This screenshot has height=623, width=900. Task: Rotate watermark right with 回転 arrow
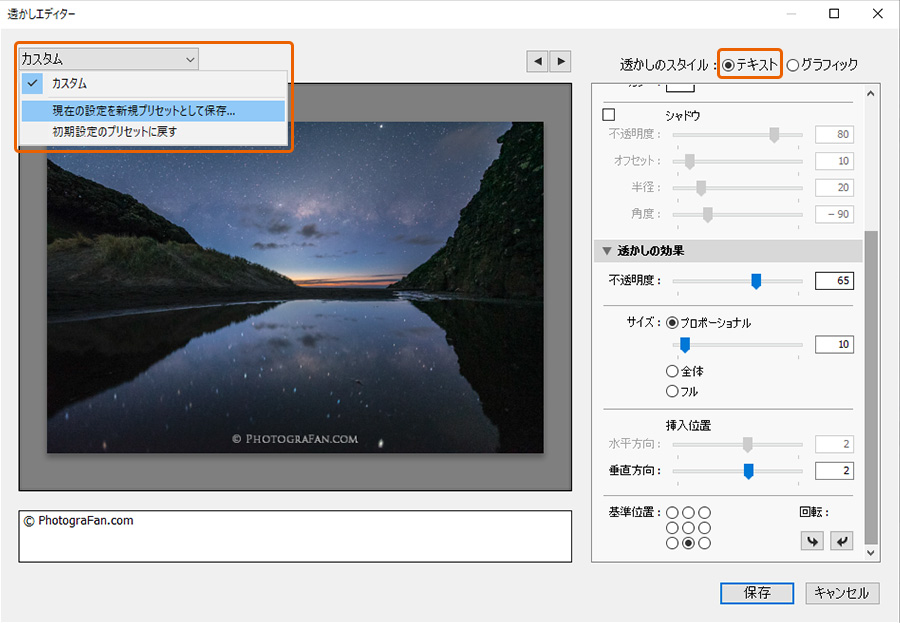point(841,540)
